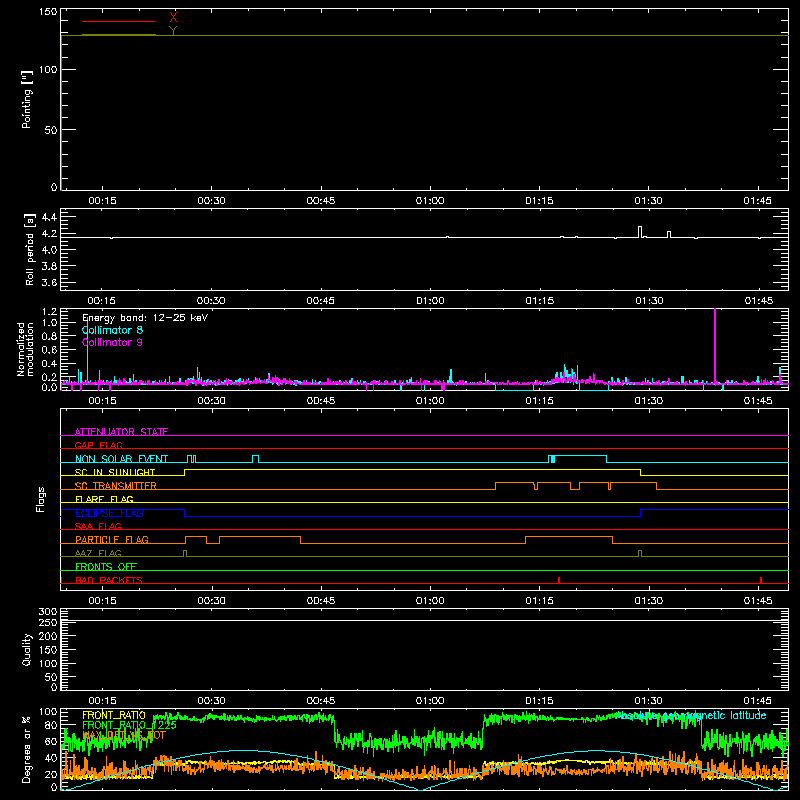Click the 3.6 tick on Roll period axis
This screenshot has height=800, width=800.
pyautogui.click(x=48, y=283)
